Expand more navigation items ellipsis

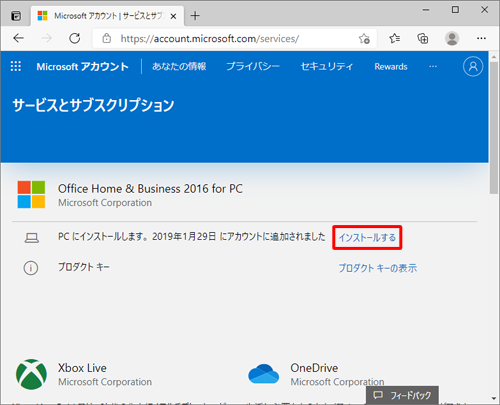click(x=433, y=66)
